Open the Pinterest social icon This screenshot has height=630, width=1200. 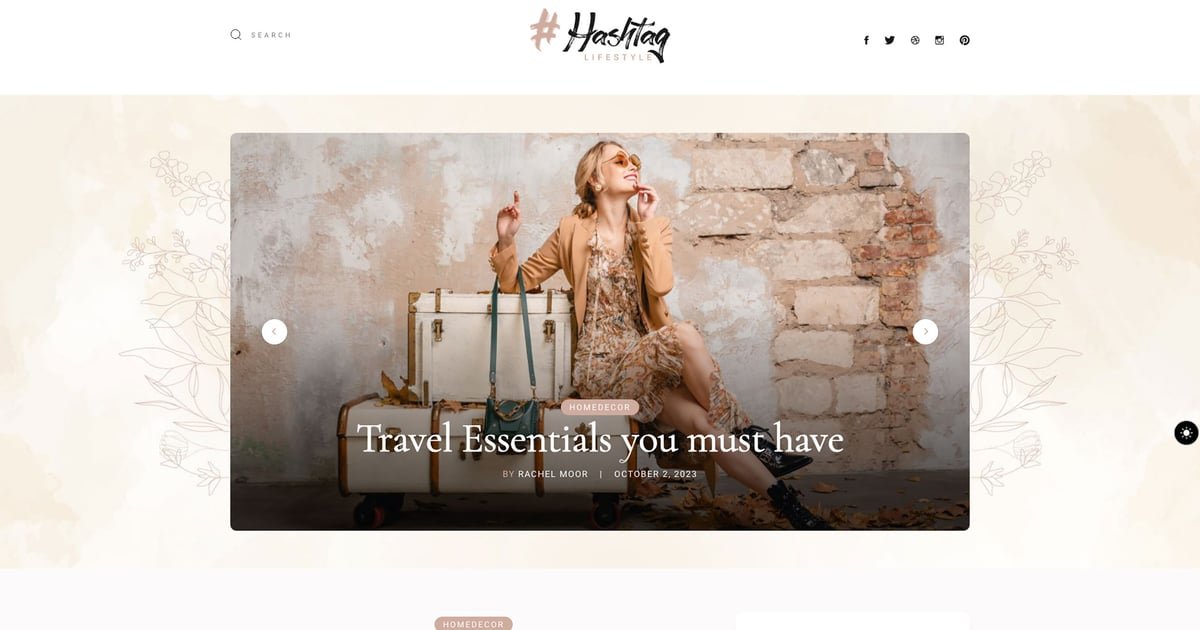pos(964,40)
